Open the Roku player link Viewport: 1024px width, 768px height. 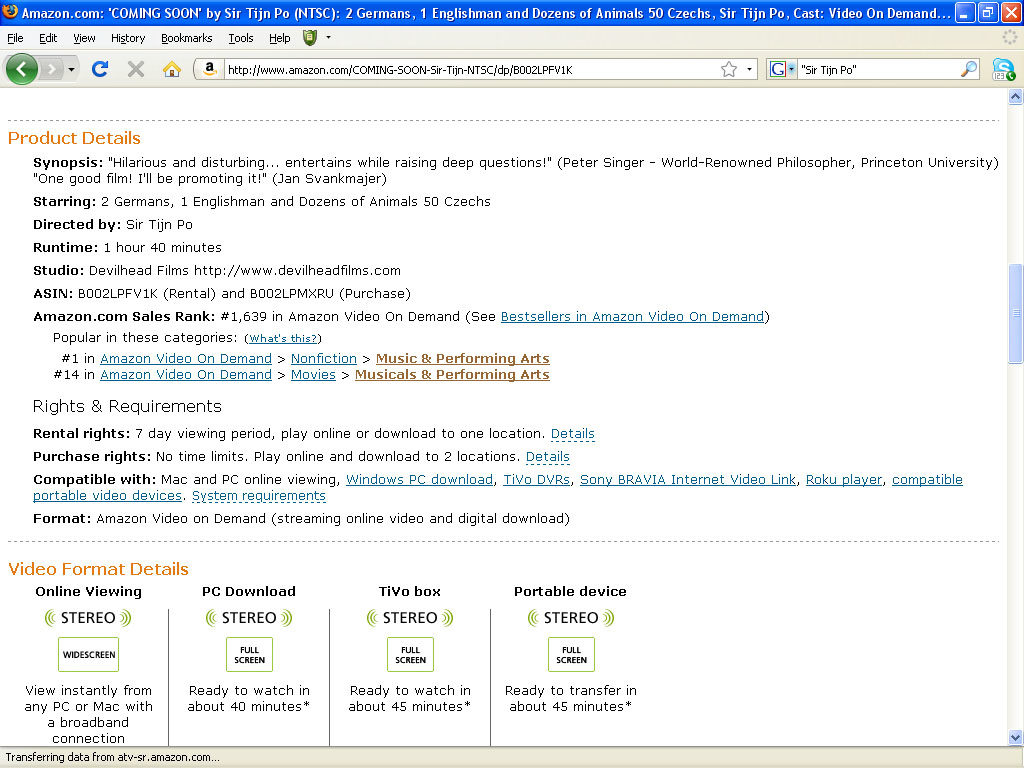[844, 479]
